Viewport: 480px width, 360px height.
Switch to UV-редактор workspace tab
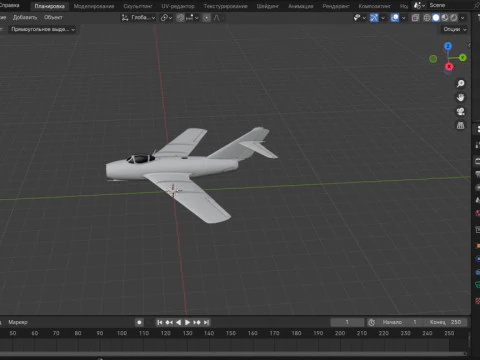point(178,6)
